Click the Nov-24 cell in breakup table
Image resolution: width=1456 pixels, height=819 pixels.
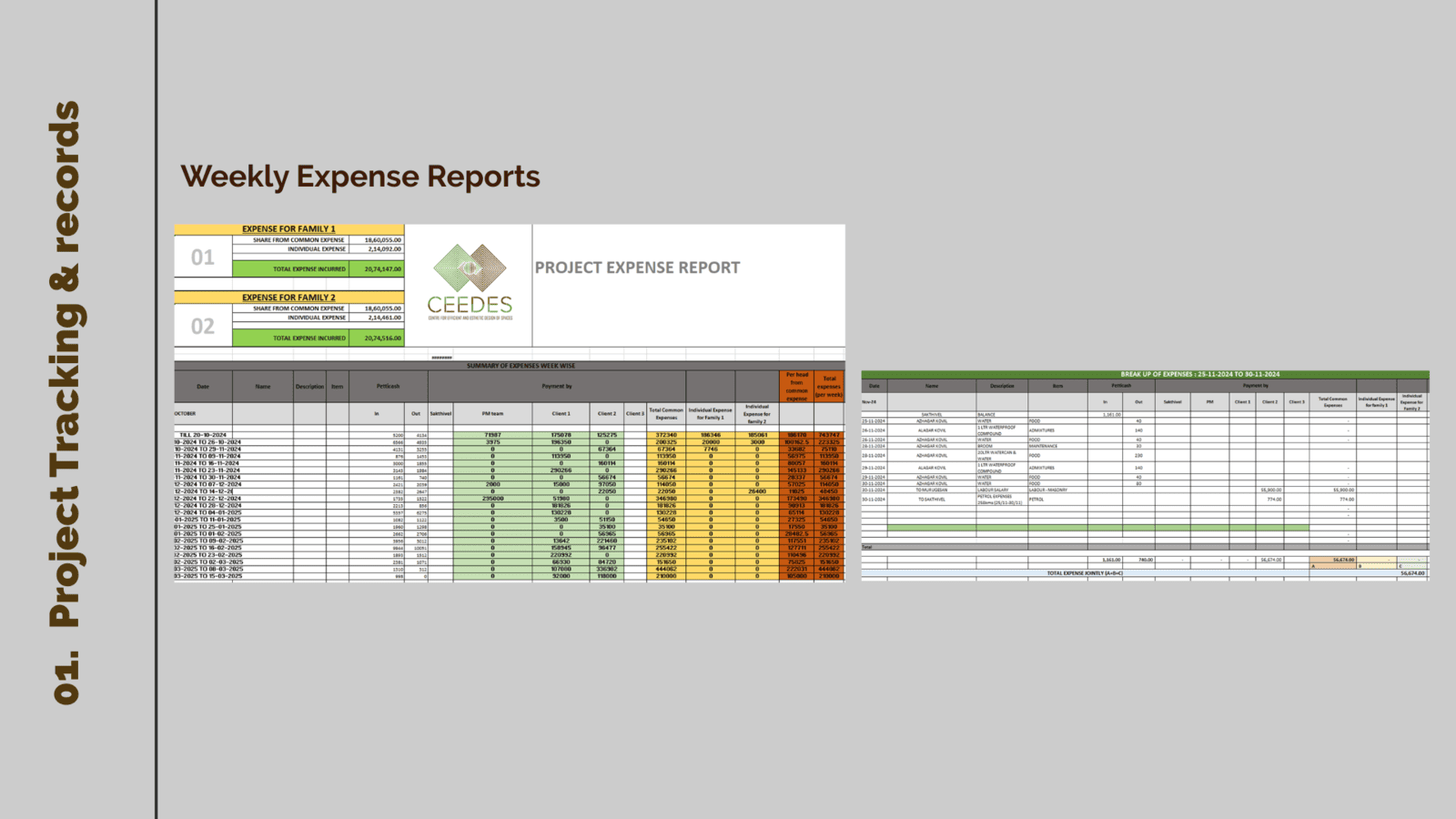pyautogui.click(x=869, y=401)
